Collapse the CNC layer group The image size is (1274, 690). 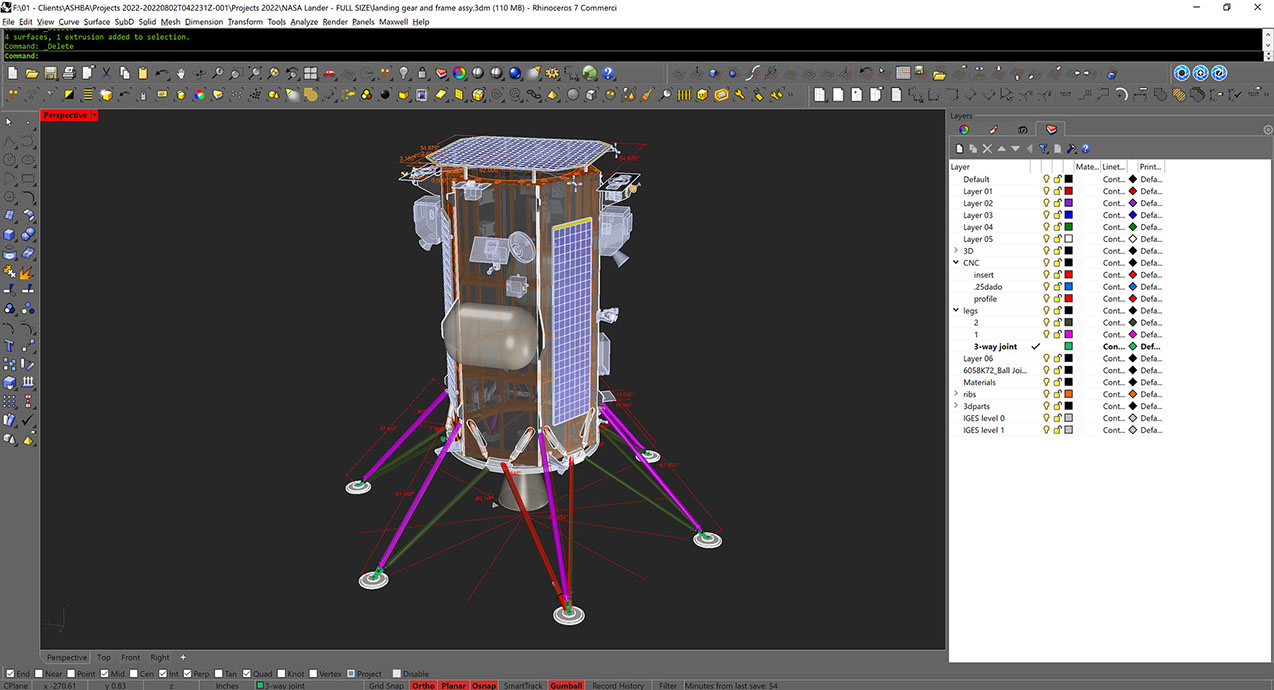956,263
